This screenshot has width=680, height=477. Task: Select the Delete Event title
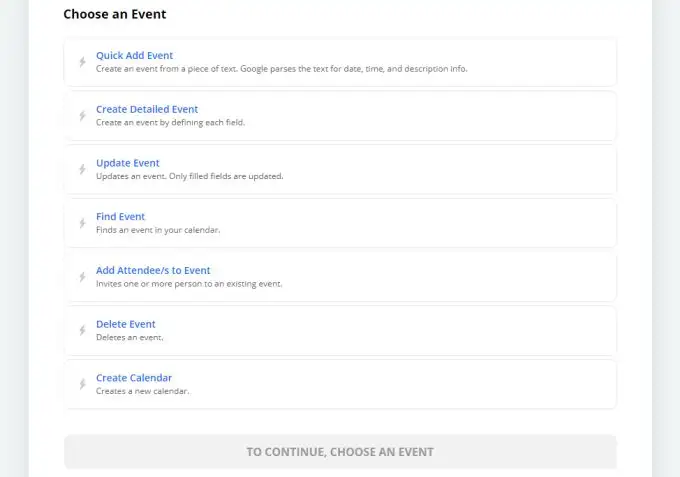(125, 324)
